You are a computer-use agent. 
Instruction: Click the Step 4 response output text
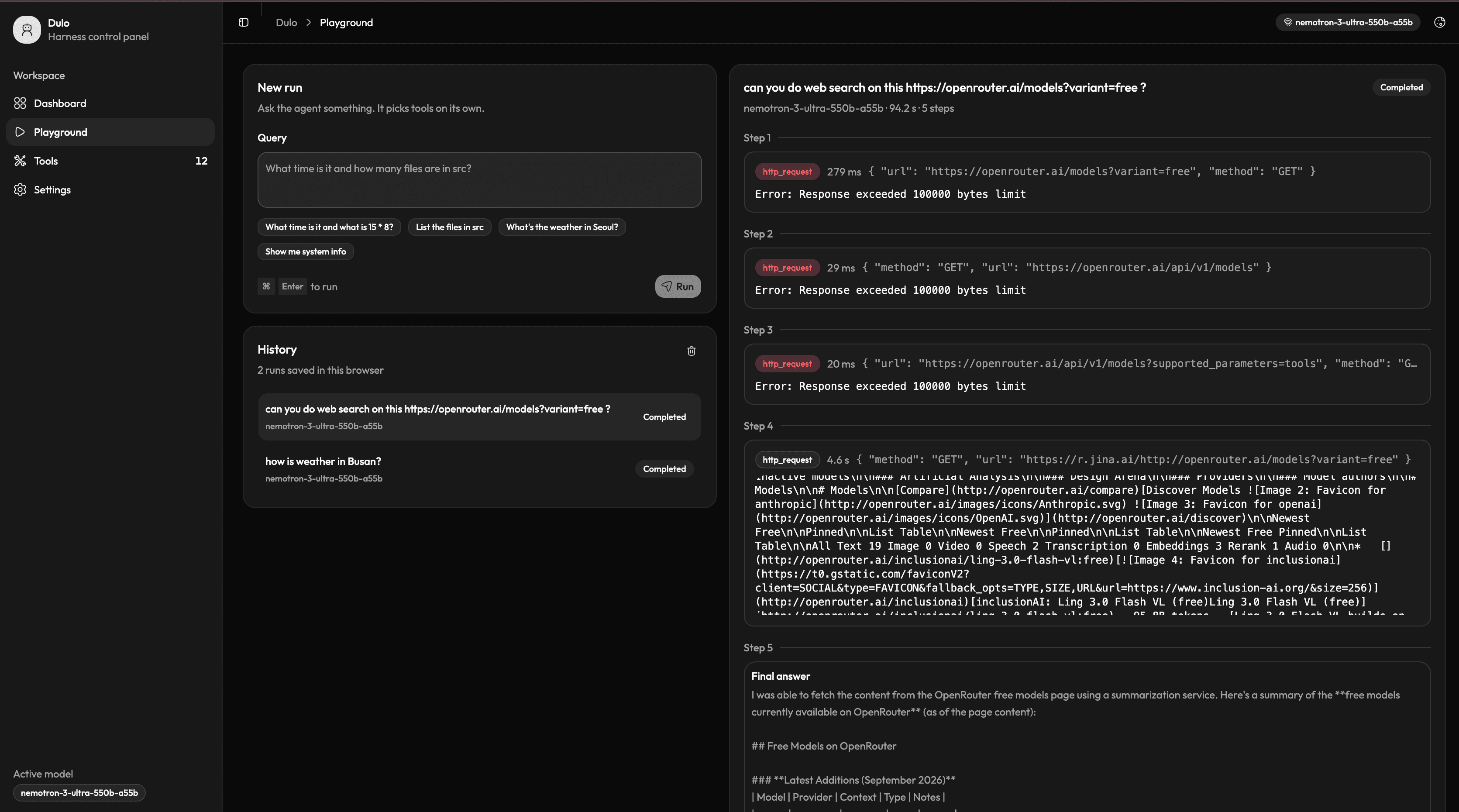(x=1086, y=545)
